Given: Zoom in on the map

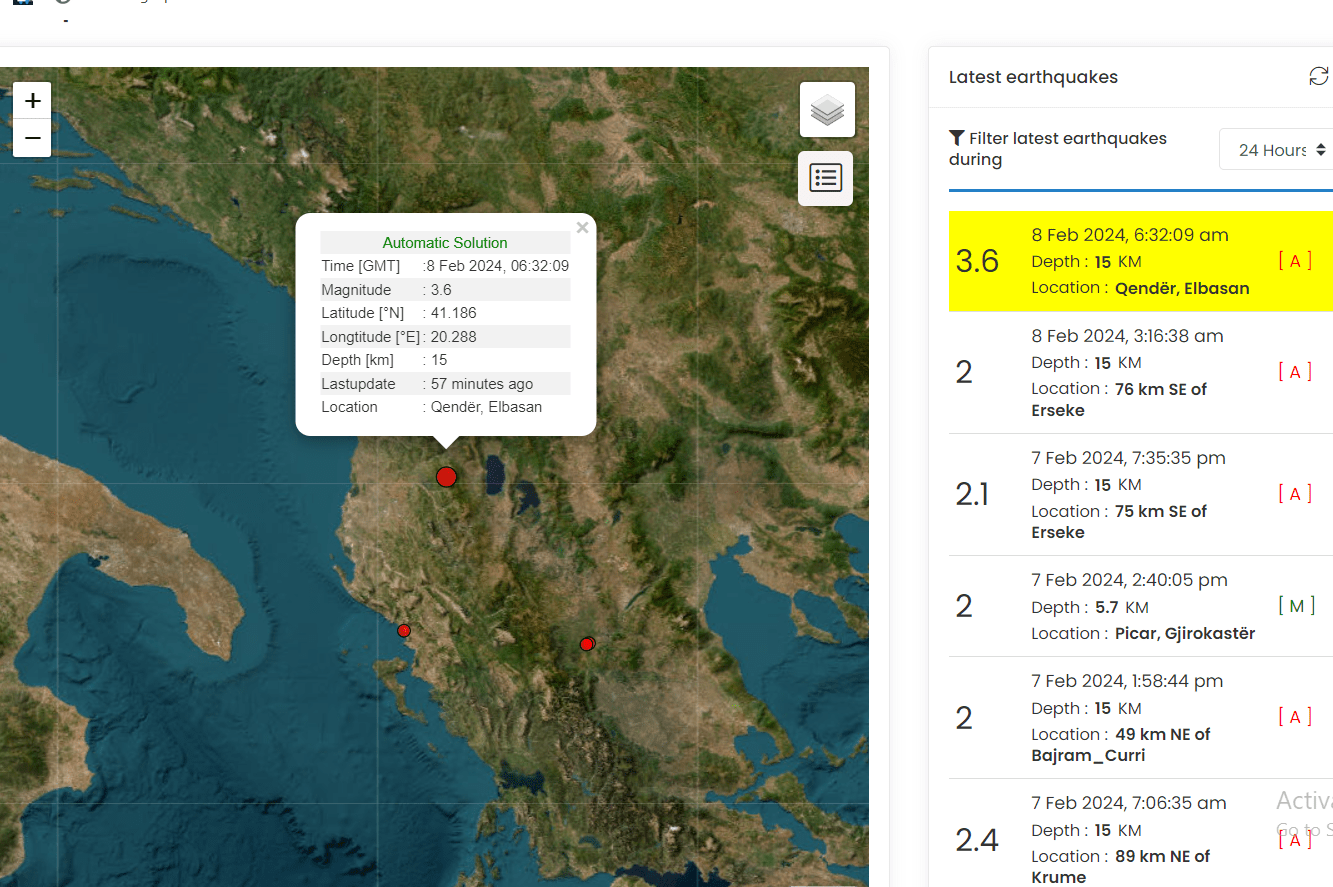Looking at the screenshot, I should pos(32,101).
